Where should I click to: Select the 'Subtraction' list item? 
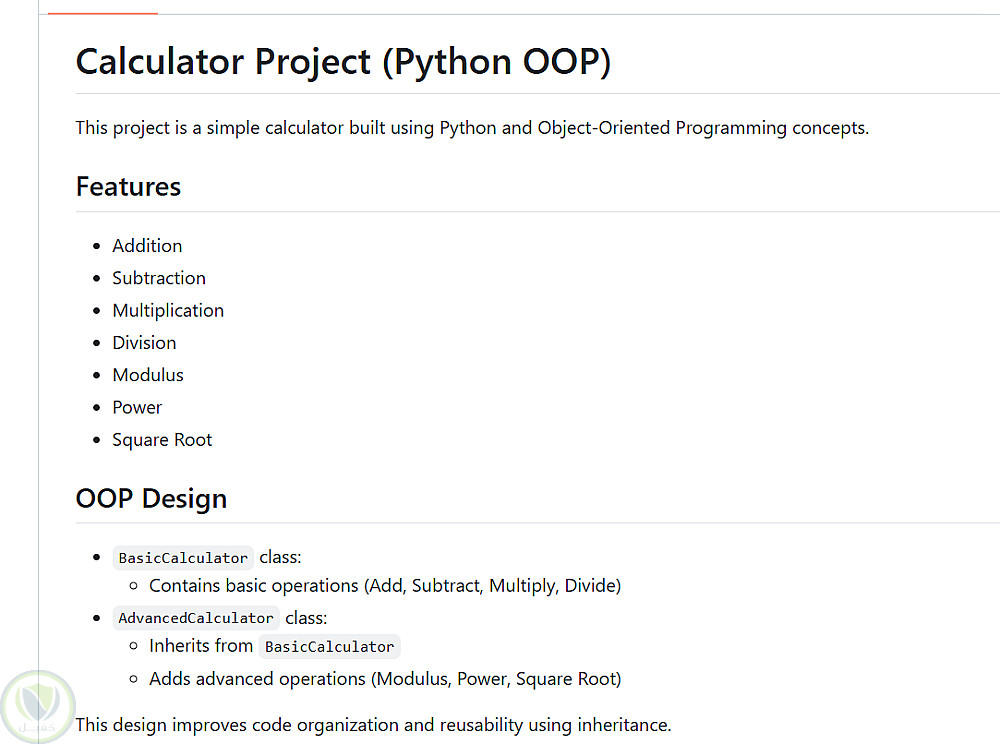tap(159, 278)
